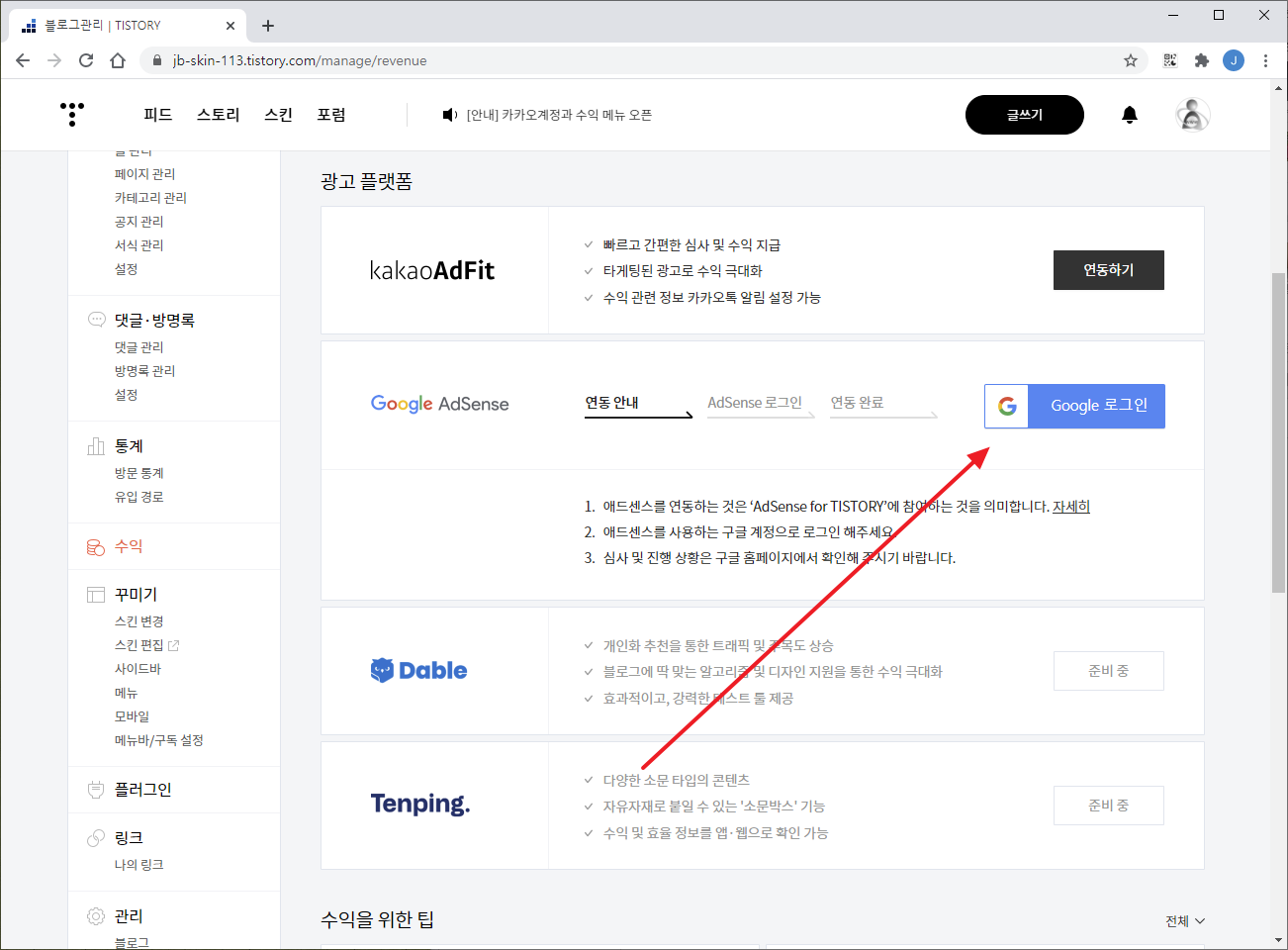Open the 자세히 link
The image size is (1288, 950).
(1071, 507)
